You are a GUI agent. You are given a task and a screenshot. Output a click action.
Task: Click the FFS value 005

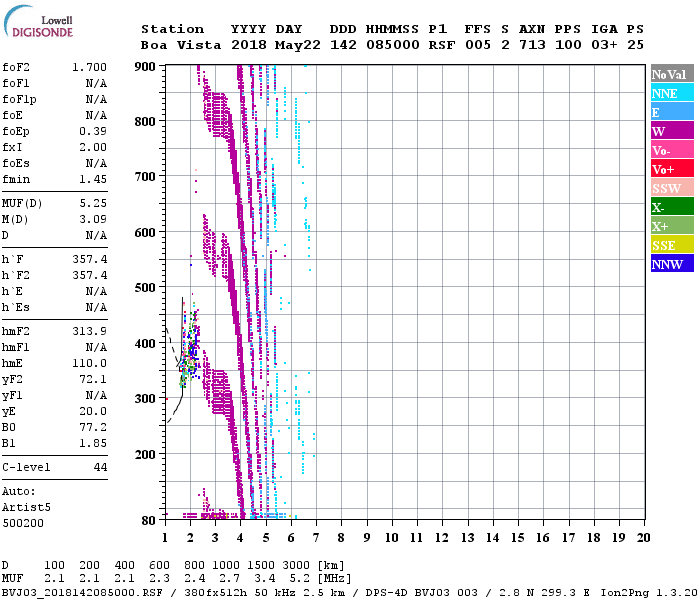coord(478,45)
